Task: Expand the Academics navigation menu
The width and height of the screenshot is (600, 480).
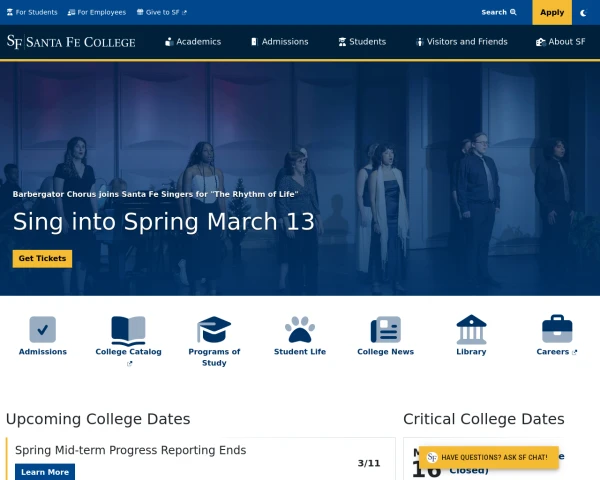Action: pos(192,42)
